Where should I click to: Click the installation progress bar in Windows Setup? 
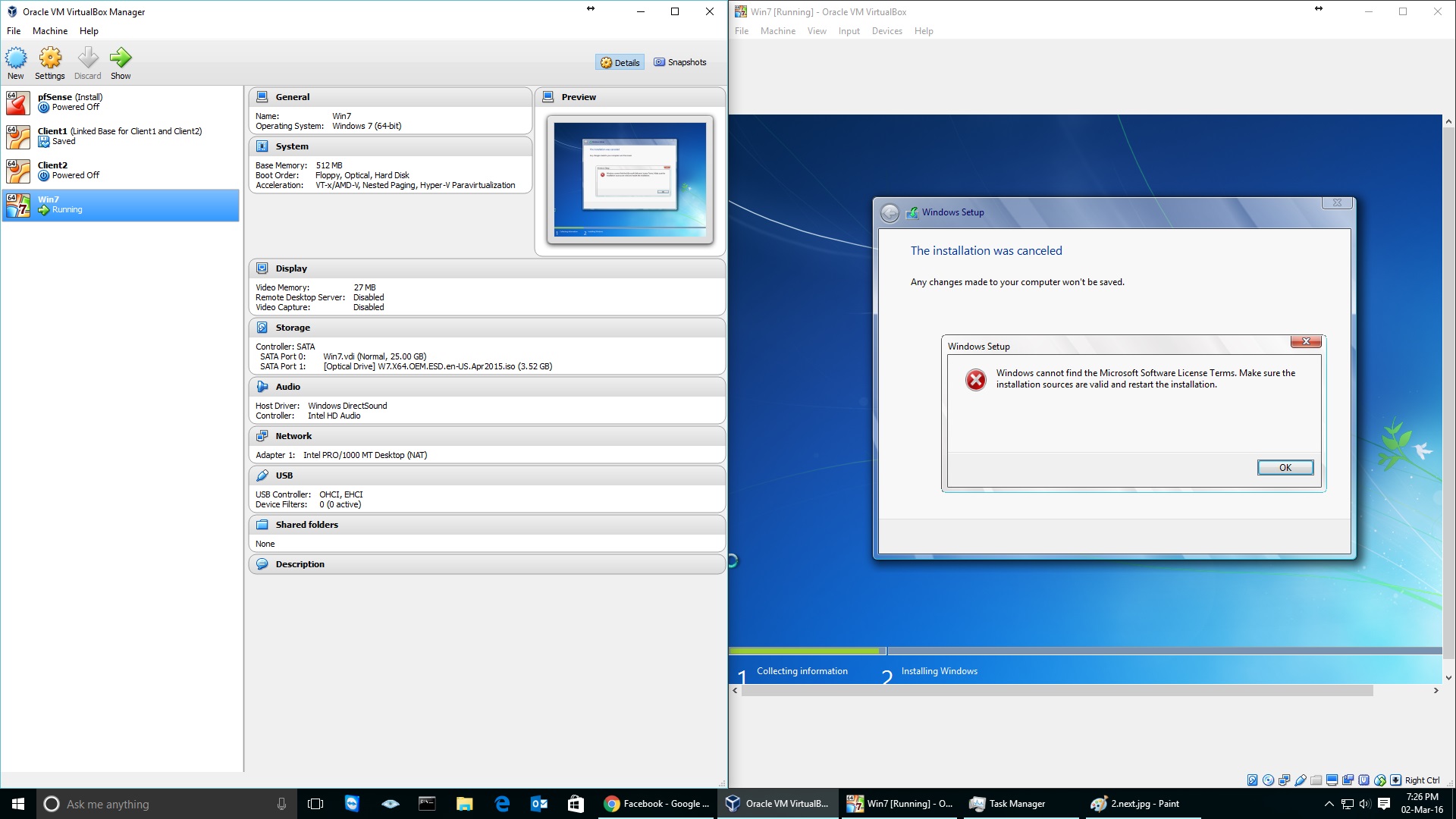[x=1085, y=651]
